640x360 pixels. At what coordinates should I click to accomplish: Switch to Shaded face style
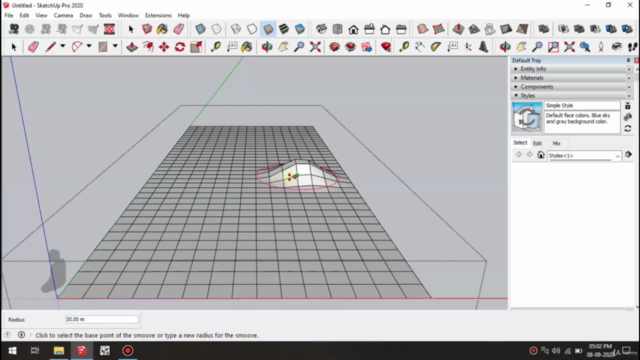268,29
